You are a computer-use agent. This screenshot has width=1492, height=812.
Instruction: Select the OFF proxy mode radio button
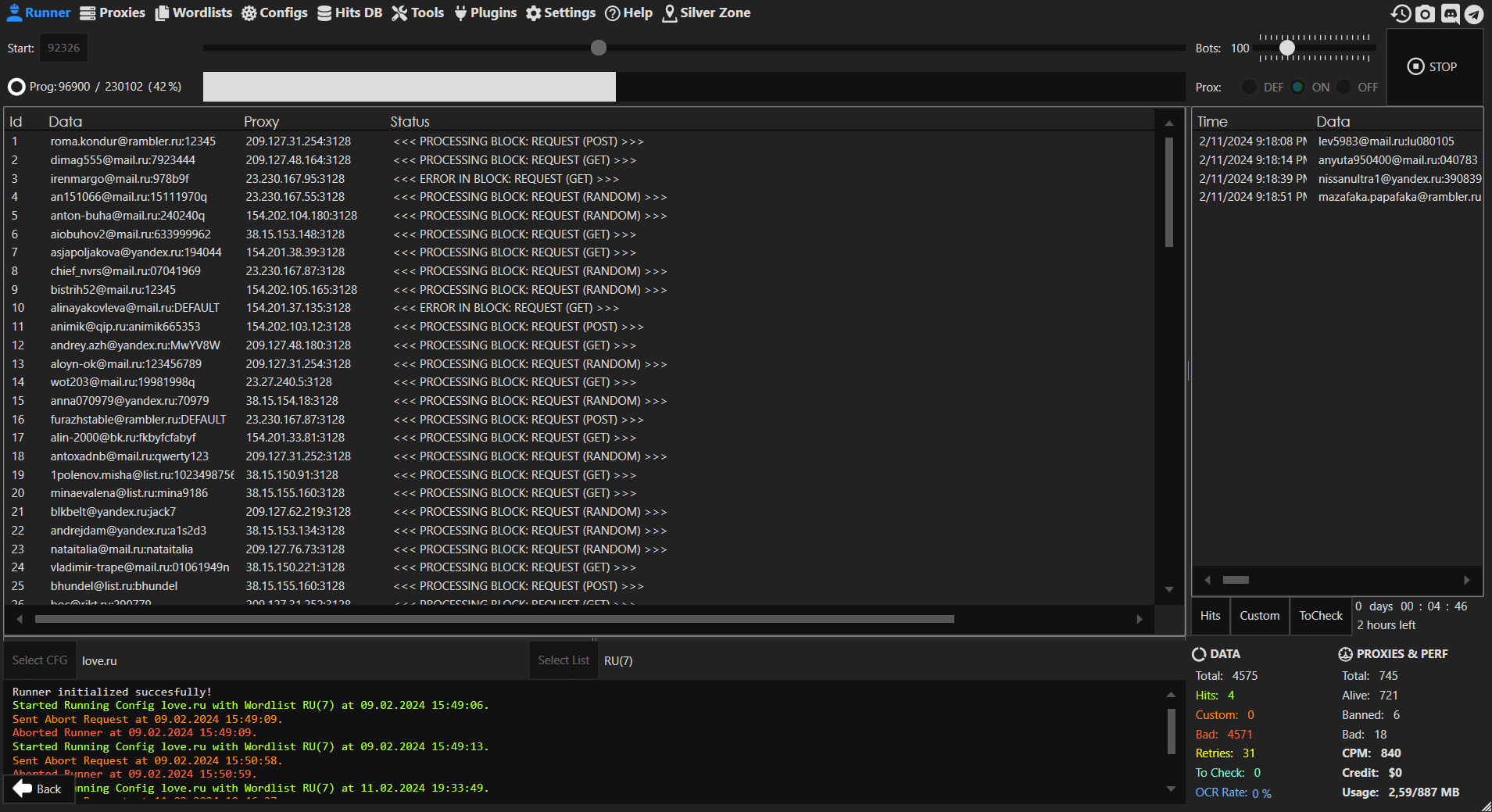click(1344, 87)
